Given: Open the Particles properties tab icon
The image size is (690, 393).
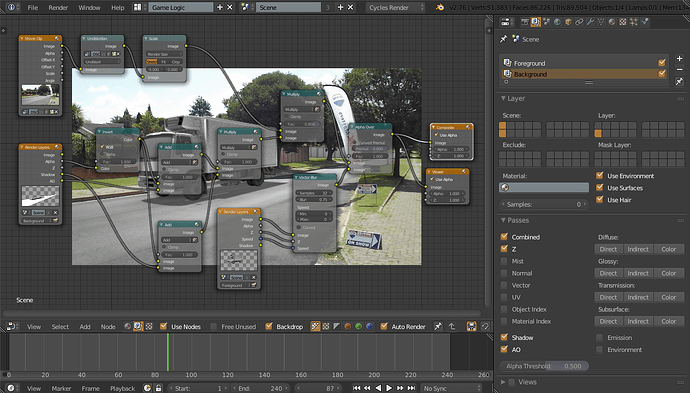Looking at the screenshot, I should [x=634, y=22].
